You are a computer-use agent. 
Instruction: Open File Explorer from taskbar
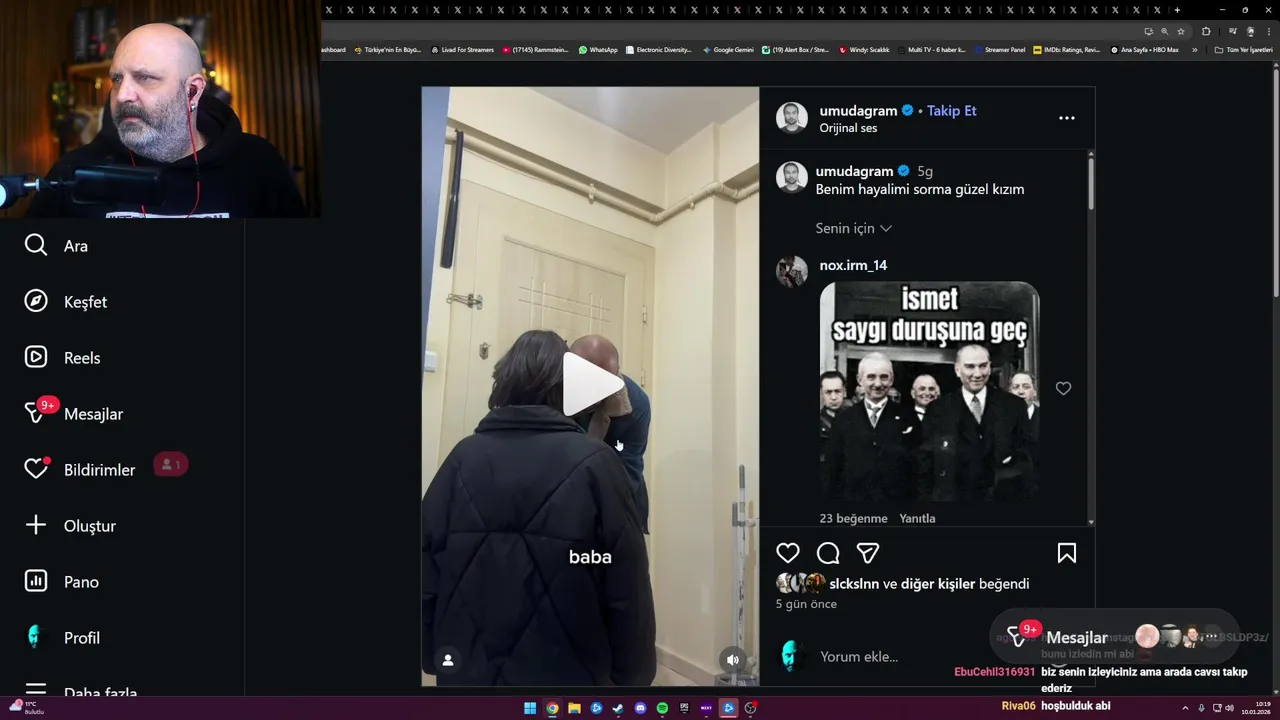click(574, 708)
